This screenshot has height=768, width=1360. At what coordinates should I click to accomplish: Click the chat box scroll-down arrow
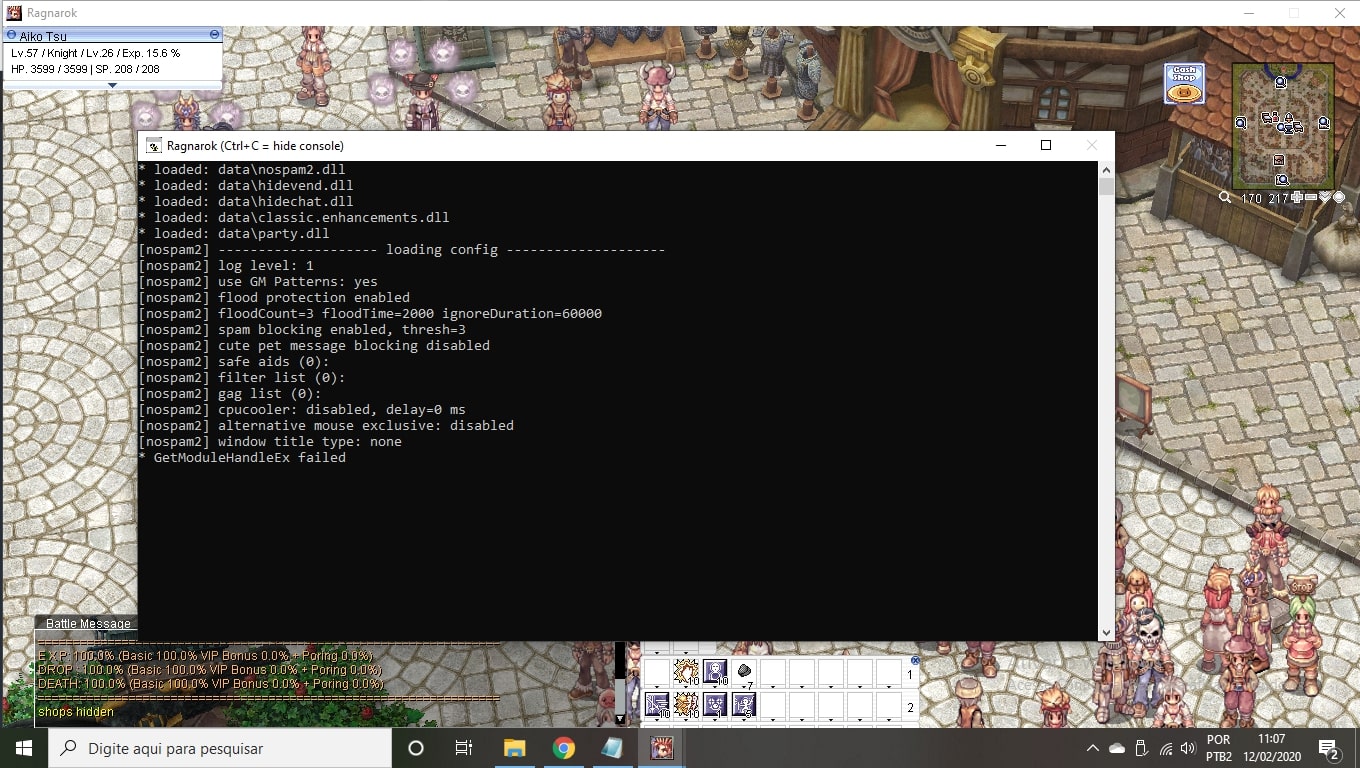[x=620, y=719]
